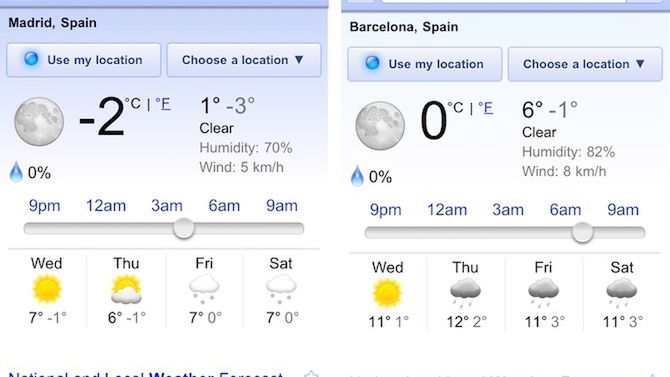Select Madrid's Thursday partly cloudy icon
The image size is (670, 377).
[126, 289]
